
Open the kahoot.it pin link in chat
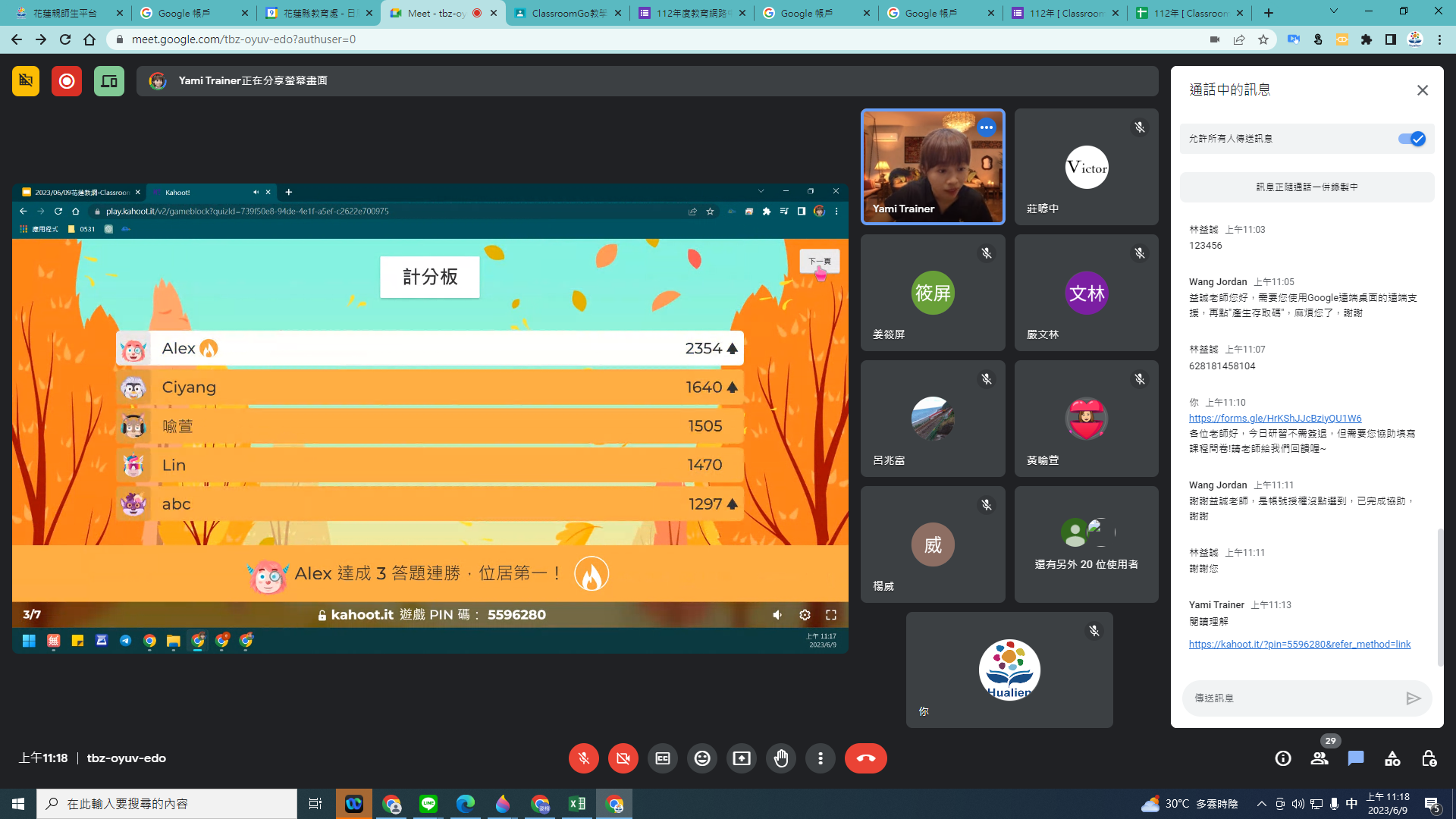1299,645
